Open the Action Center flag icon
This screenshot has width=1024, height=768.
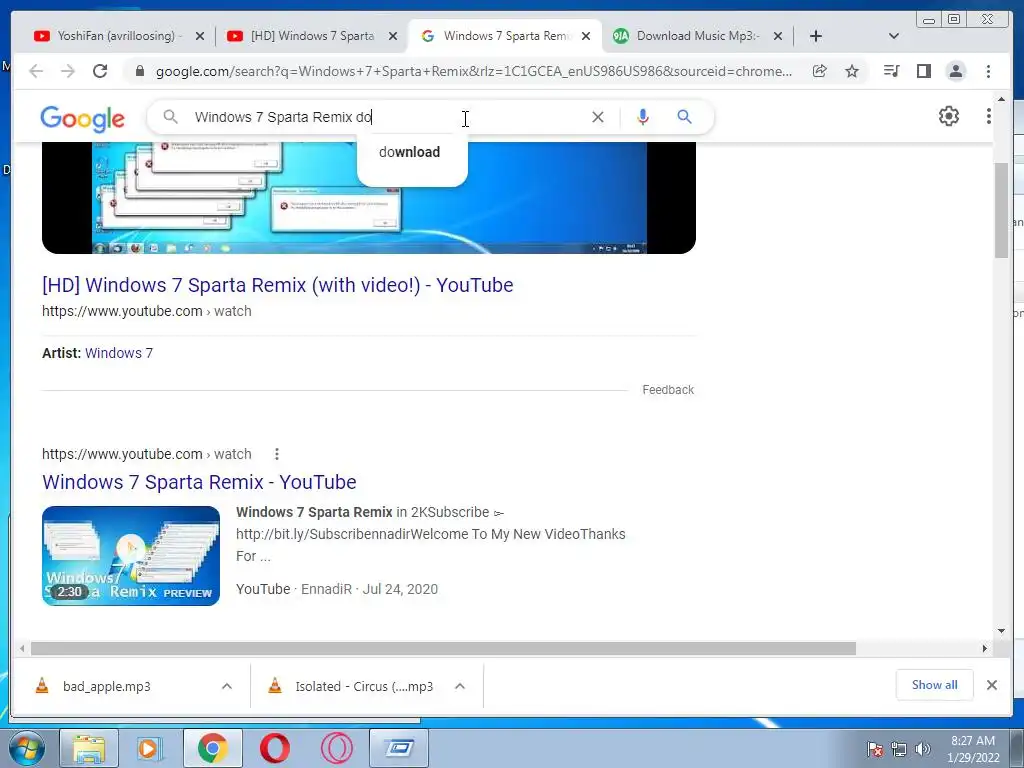coord(875,749)
